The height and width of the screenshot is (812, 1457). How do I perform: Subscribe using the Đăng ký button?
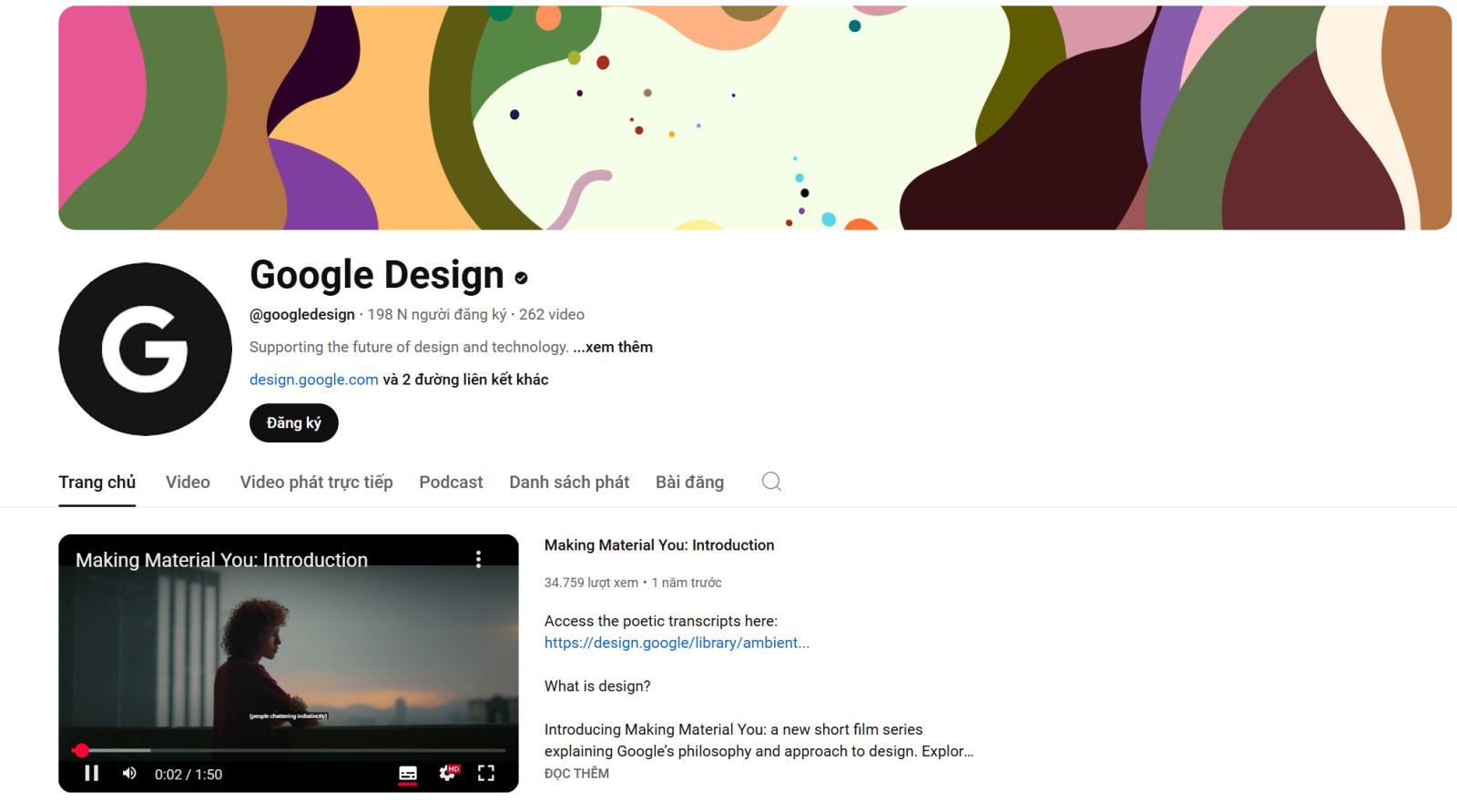tap(293, 423)
